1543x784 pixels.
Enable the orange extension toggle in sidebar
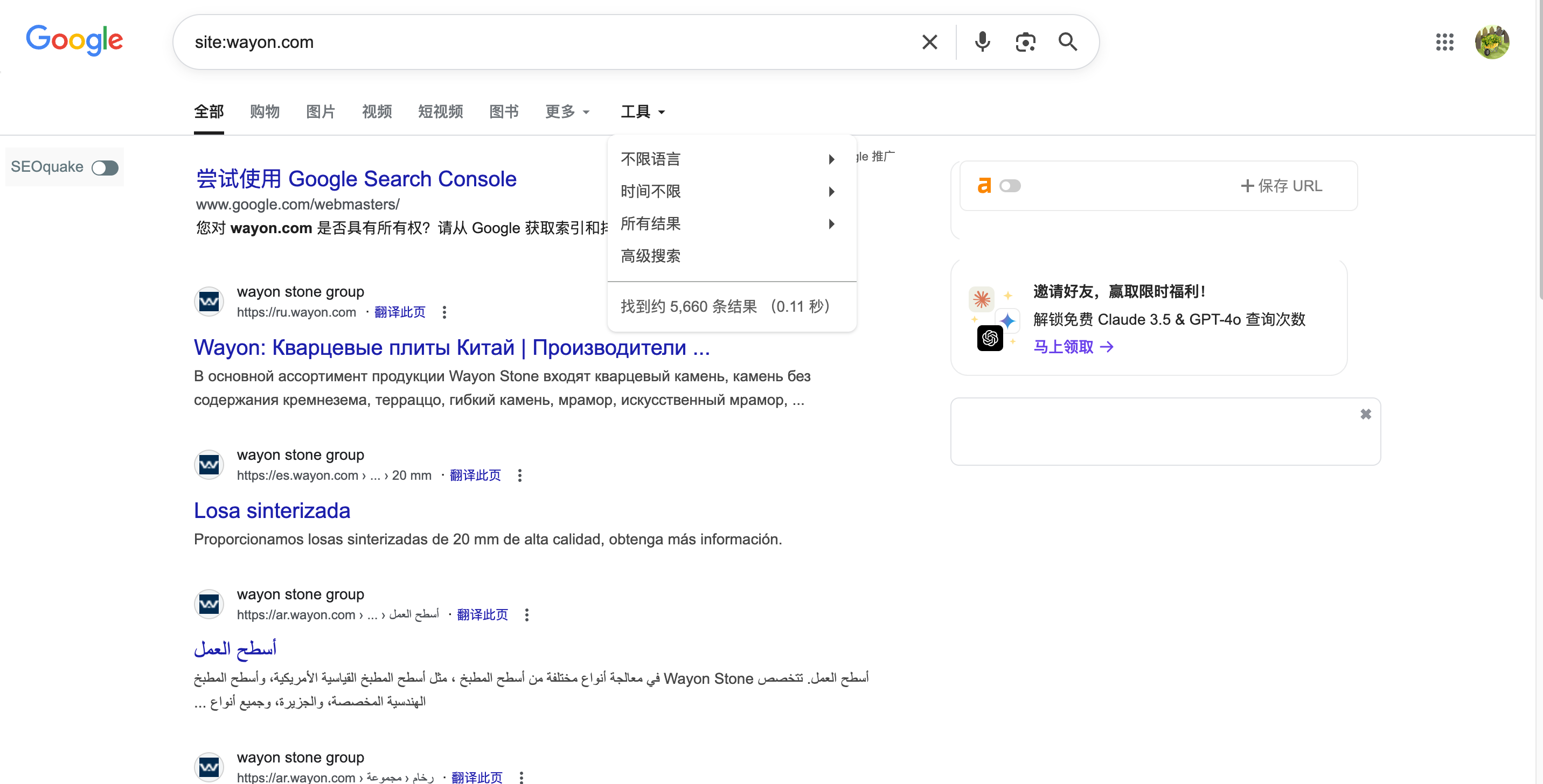[x=1011, y=186]
